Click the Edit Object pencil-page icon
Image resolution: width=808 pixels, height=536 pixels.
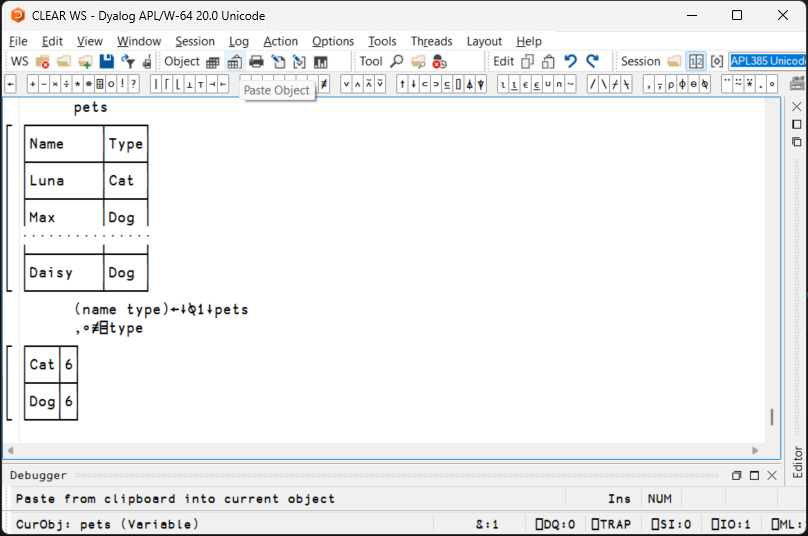click(x=278, y=62)
